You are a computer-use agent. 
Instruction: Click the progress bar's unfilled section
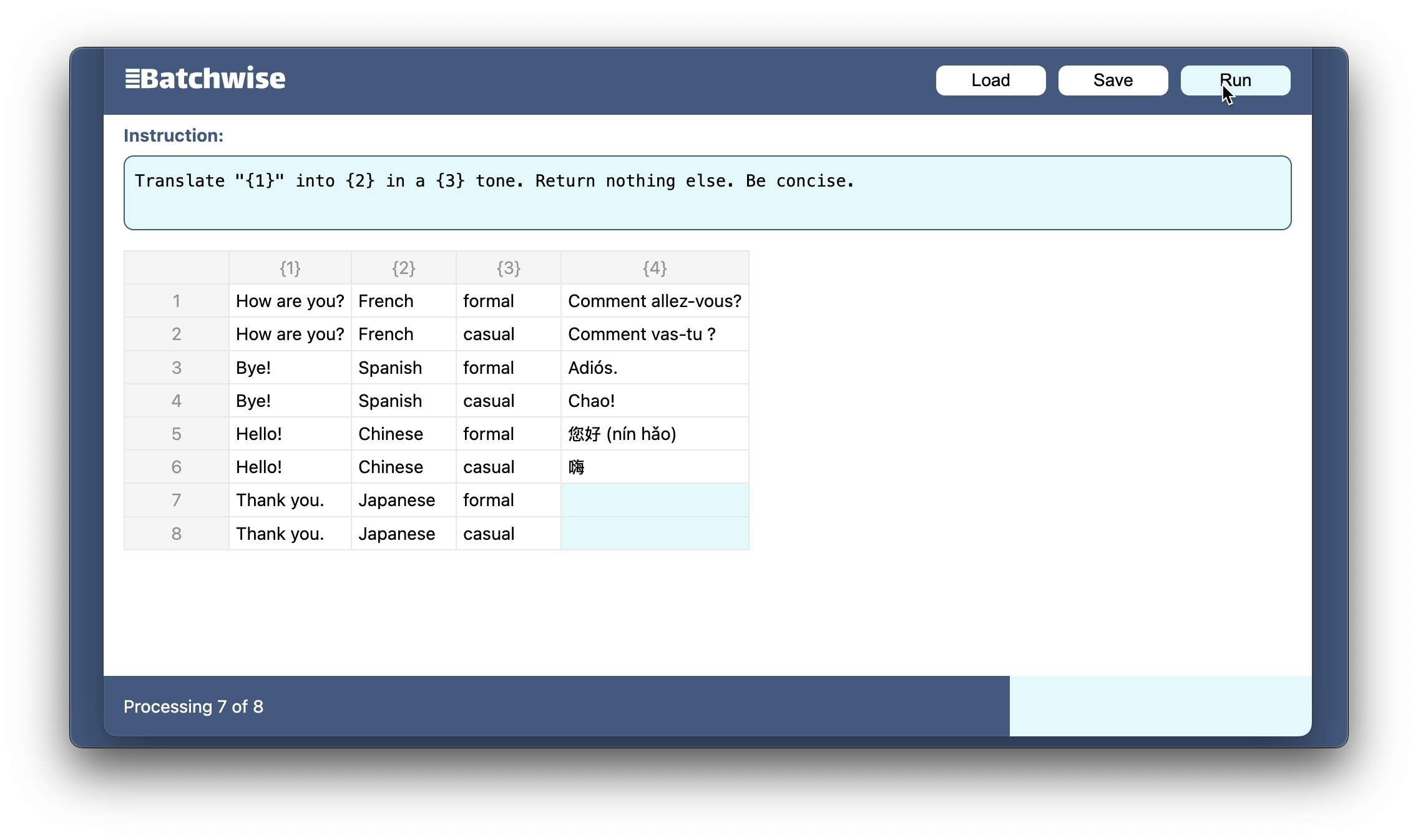tap(1160, 706)
